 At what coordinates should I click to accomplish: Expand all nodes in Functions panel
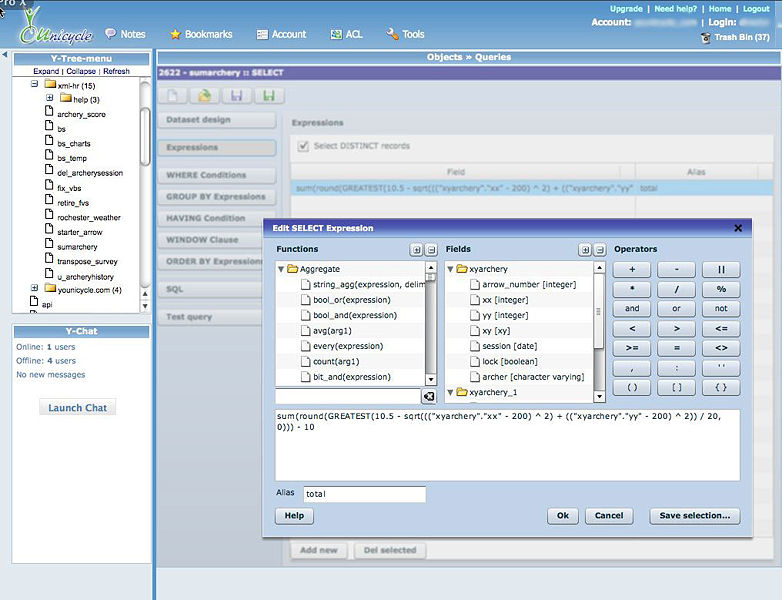point(416,249)
